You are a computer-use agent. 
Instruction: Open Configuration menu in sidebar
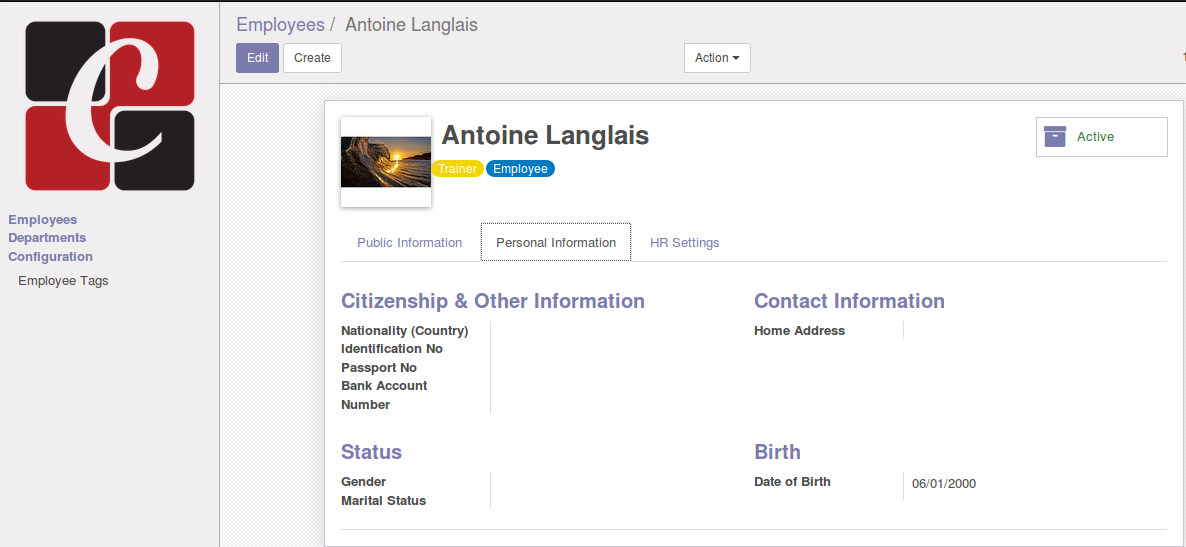[51, 257]
